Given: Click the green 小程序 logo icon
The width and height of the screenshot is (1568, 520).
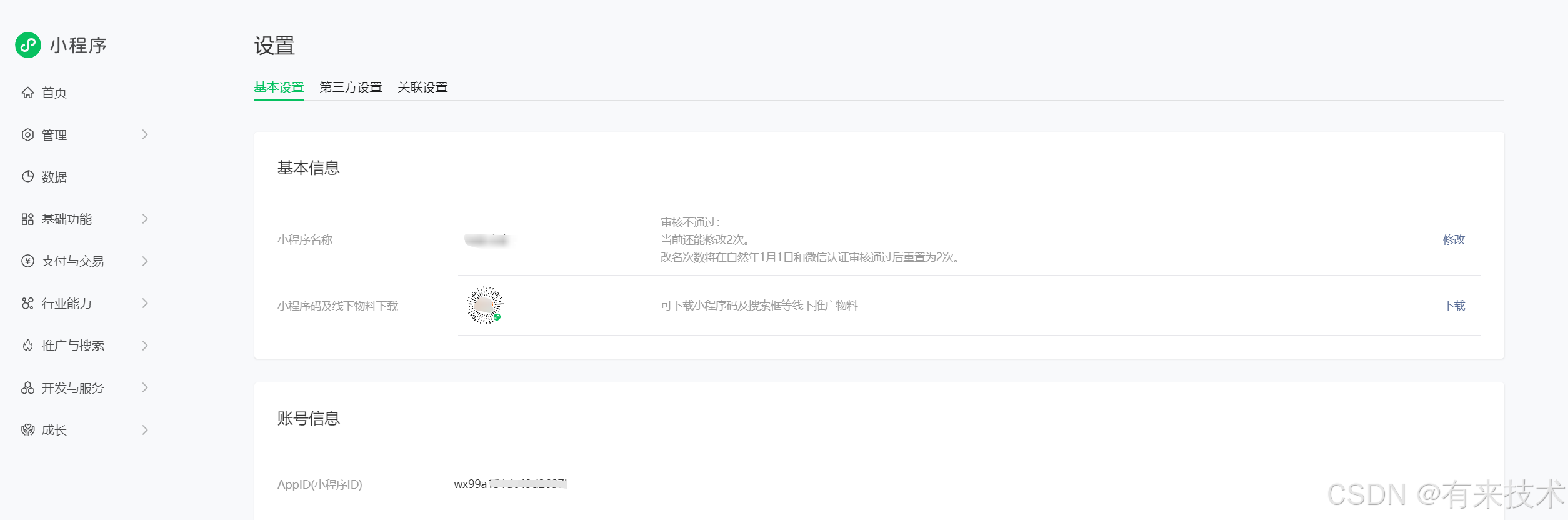Looking at the screenshot, I should coord(28,45).
